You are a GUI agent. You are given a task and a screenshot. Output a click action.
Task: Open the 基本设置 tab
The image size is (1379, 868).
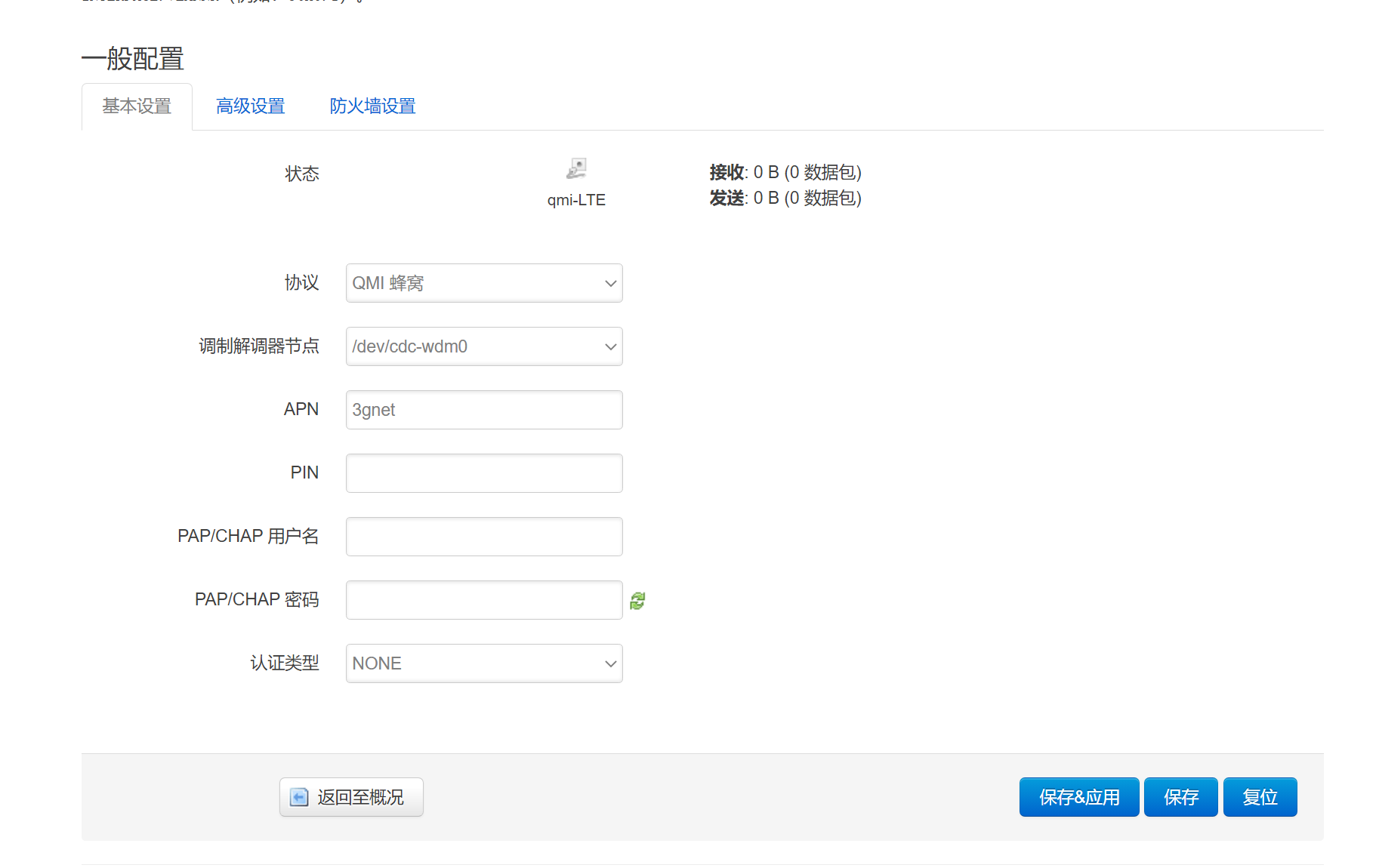point(137,106)
